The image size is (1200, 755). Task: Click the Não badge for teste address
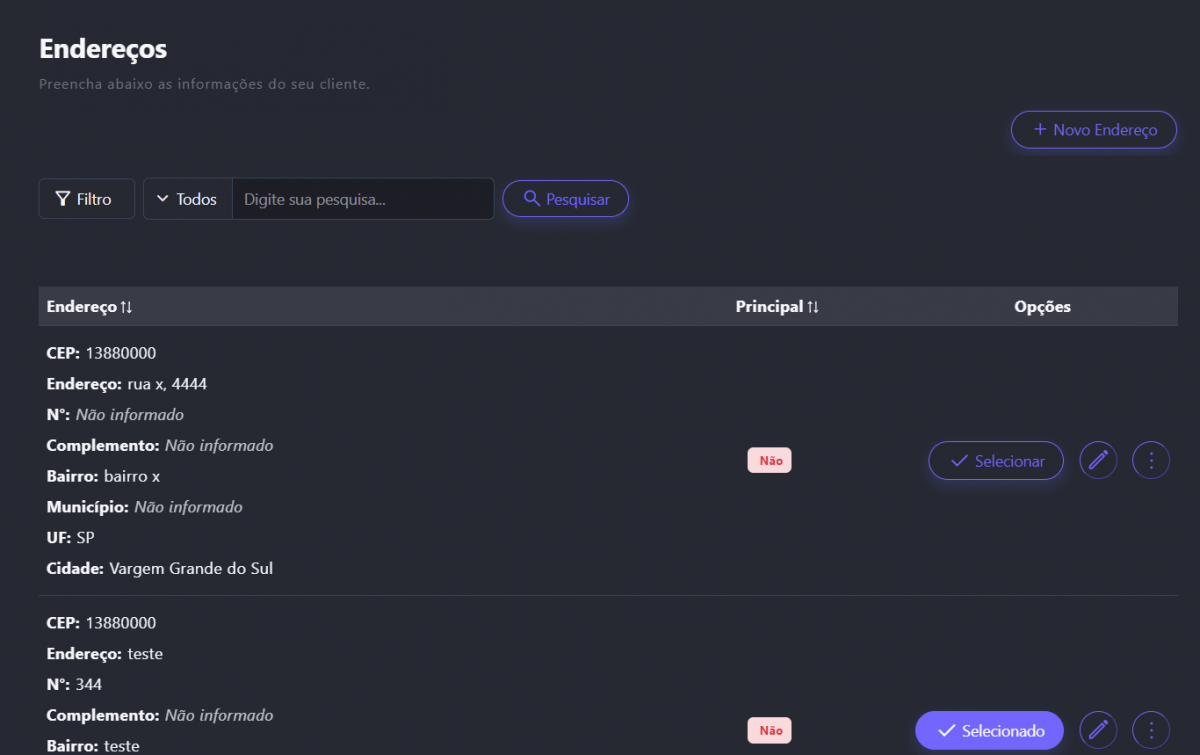[770, 730]
